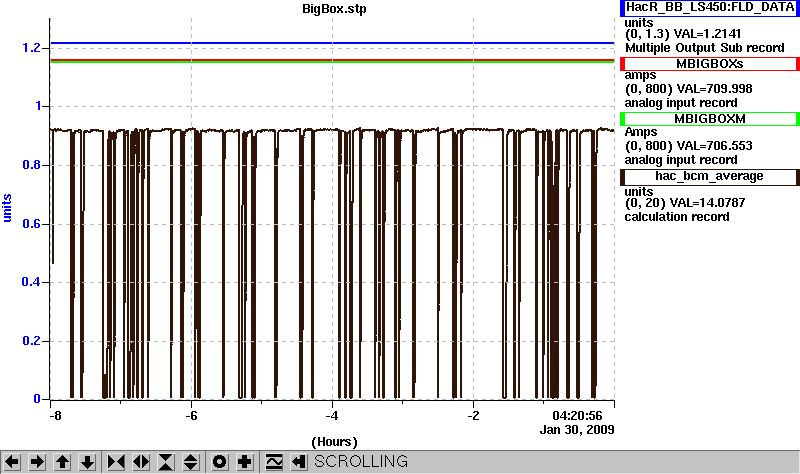Click the 'calculation record' description
Viewport: 800px width, 474px height.
pyautogui.click(x=677, y=217)
